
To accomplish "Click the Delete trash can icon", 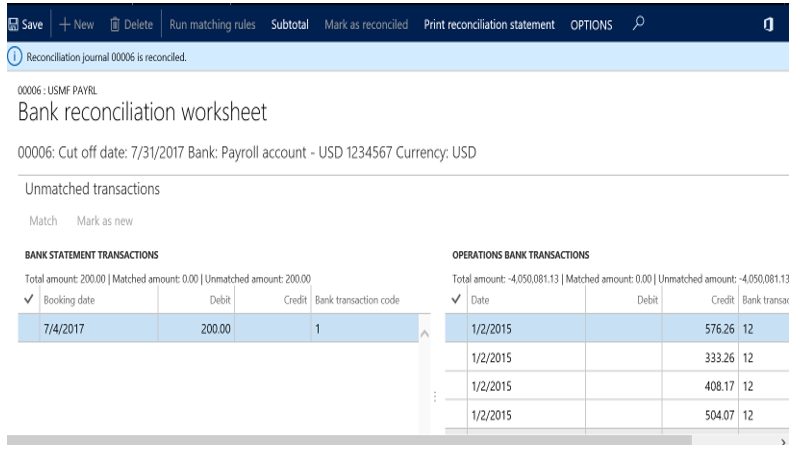I will click(x=115, y=24).
